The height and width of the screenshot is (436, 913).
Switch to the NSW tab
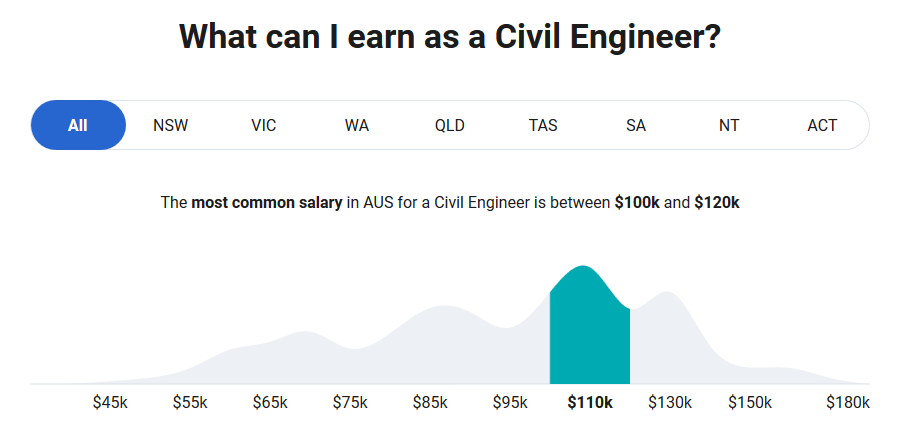[171, 125]
